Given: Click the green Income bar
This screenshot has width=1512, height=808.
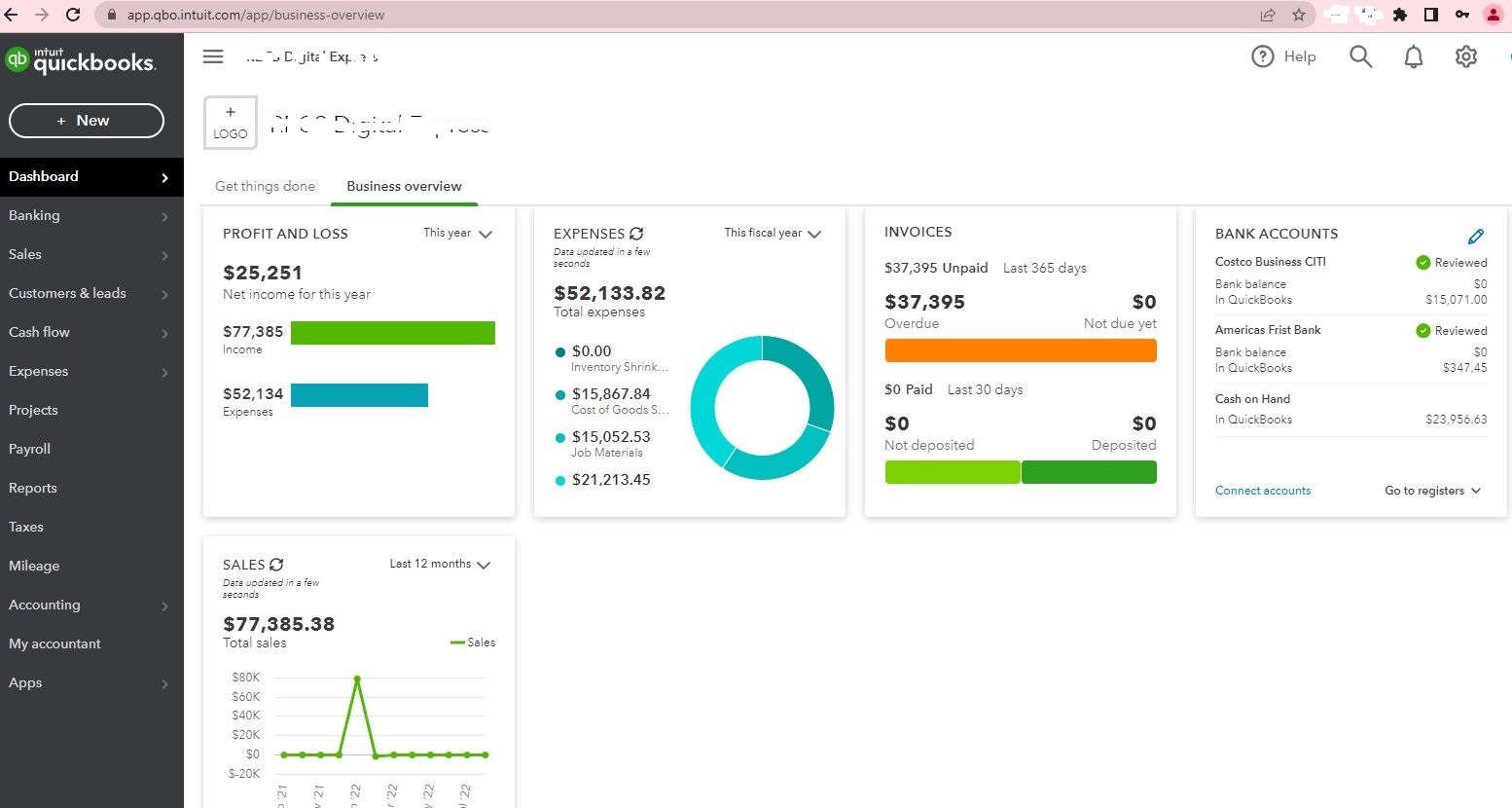Looking at the screenshot, I should (393, 333).
